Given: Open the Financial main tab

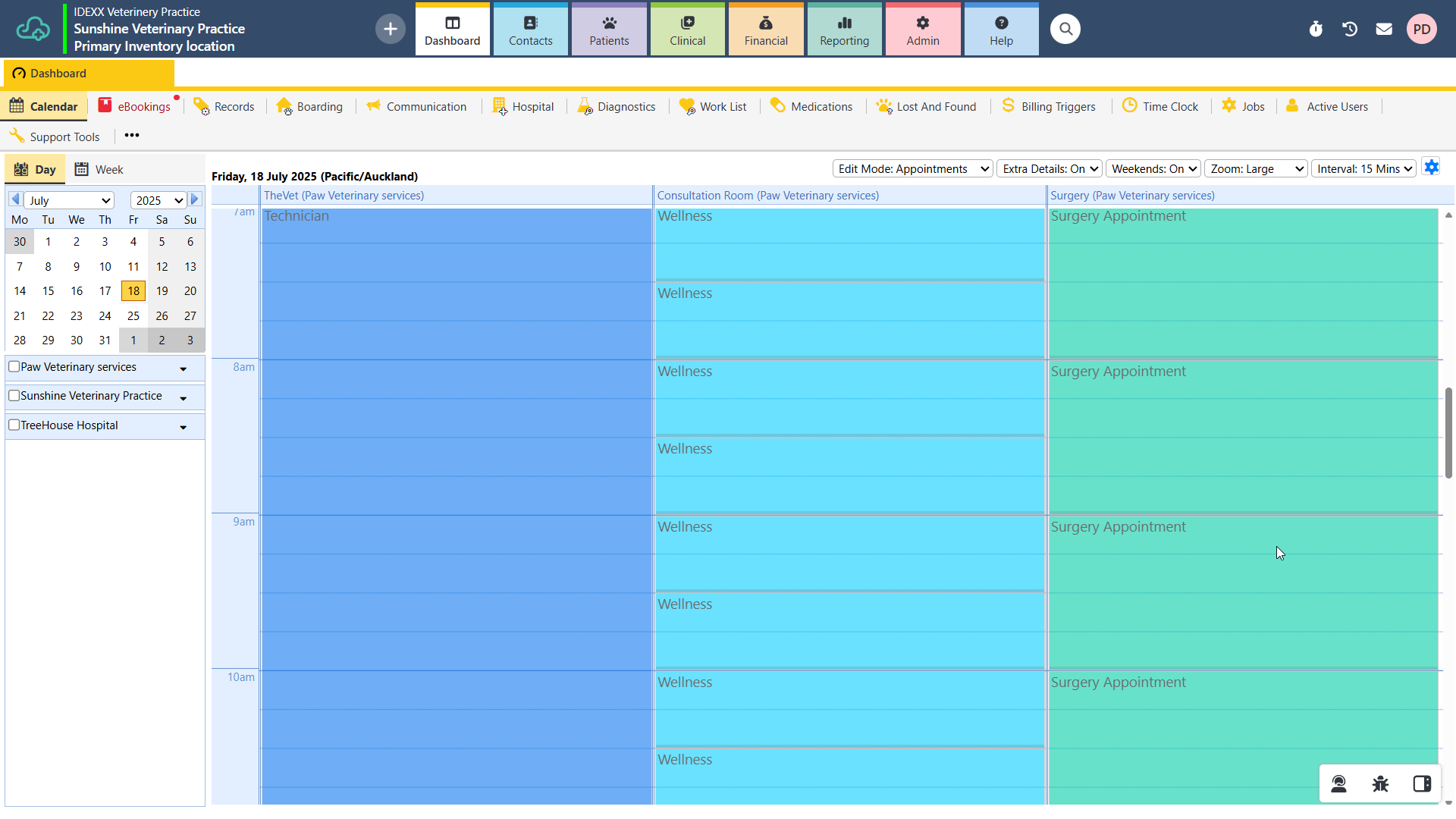Looking at the screenshot, I should pos(766,30).
